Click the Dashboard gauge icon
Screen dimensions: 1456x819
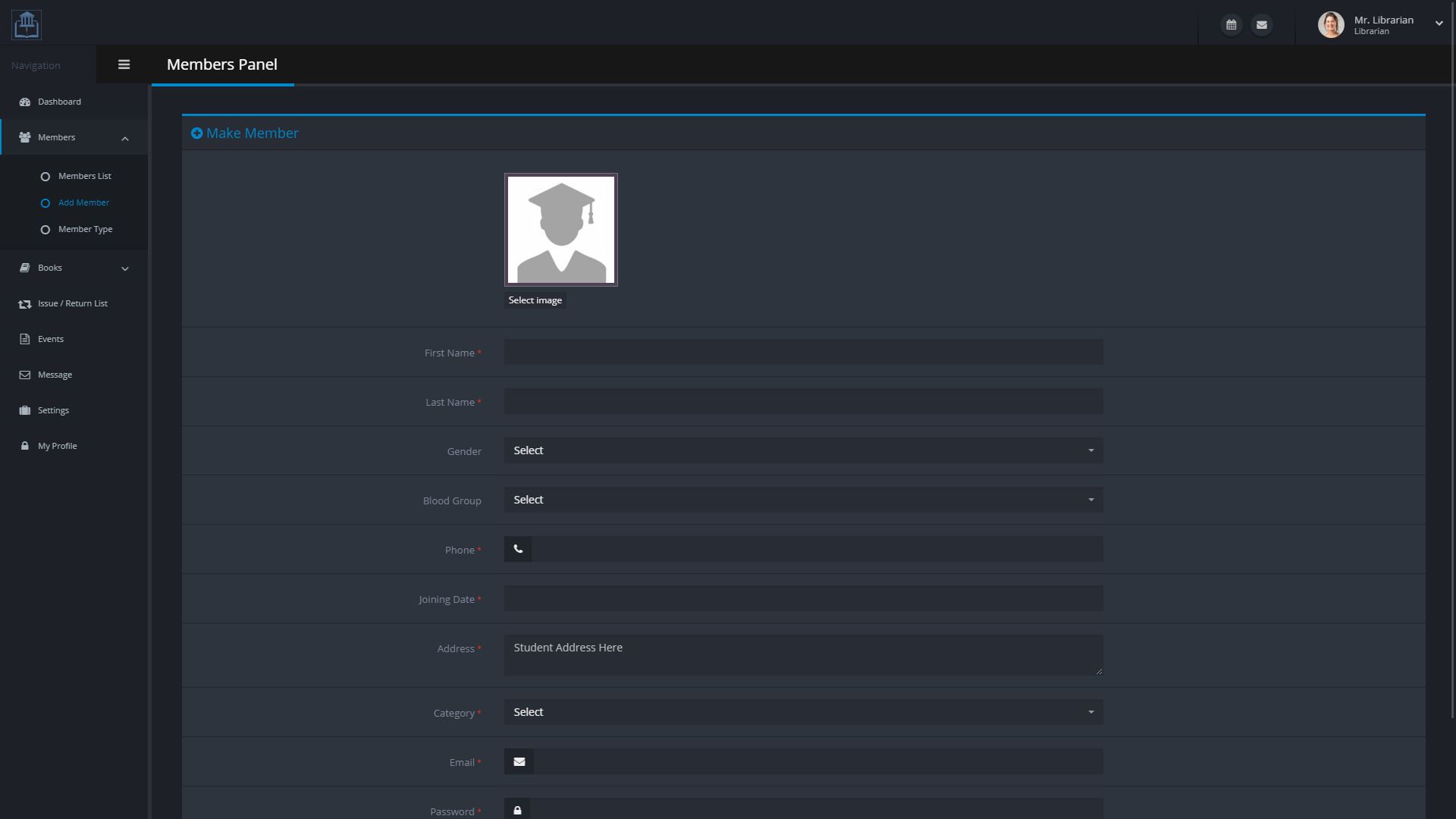click(x=24, y=102)
